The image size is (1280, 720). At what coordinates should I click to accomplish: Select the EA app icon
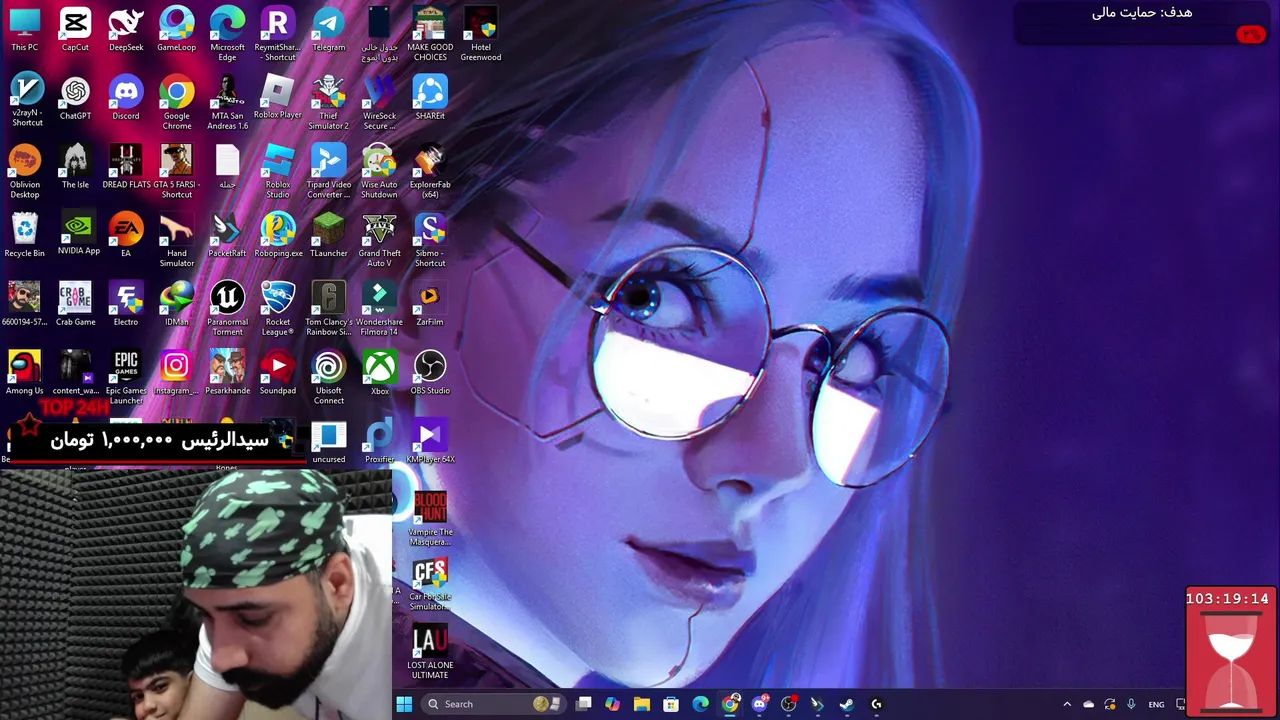[126, 235]
